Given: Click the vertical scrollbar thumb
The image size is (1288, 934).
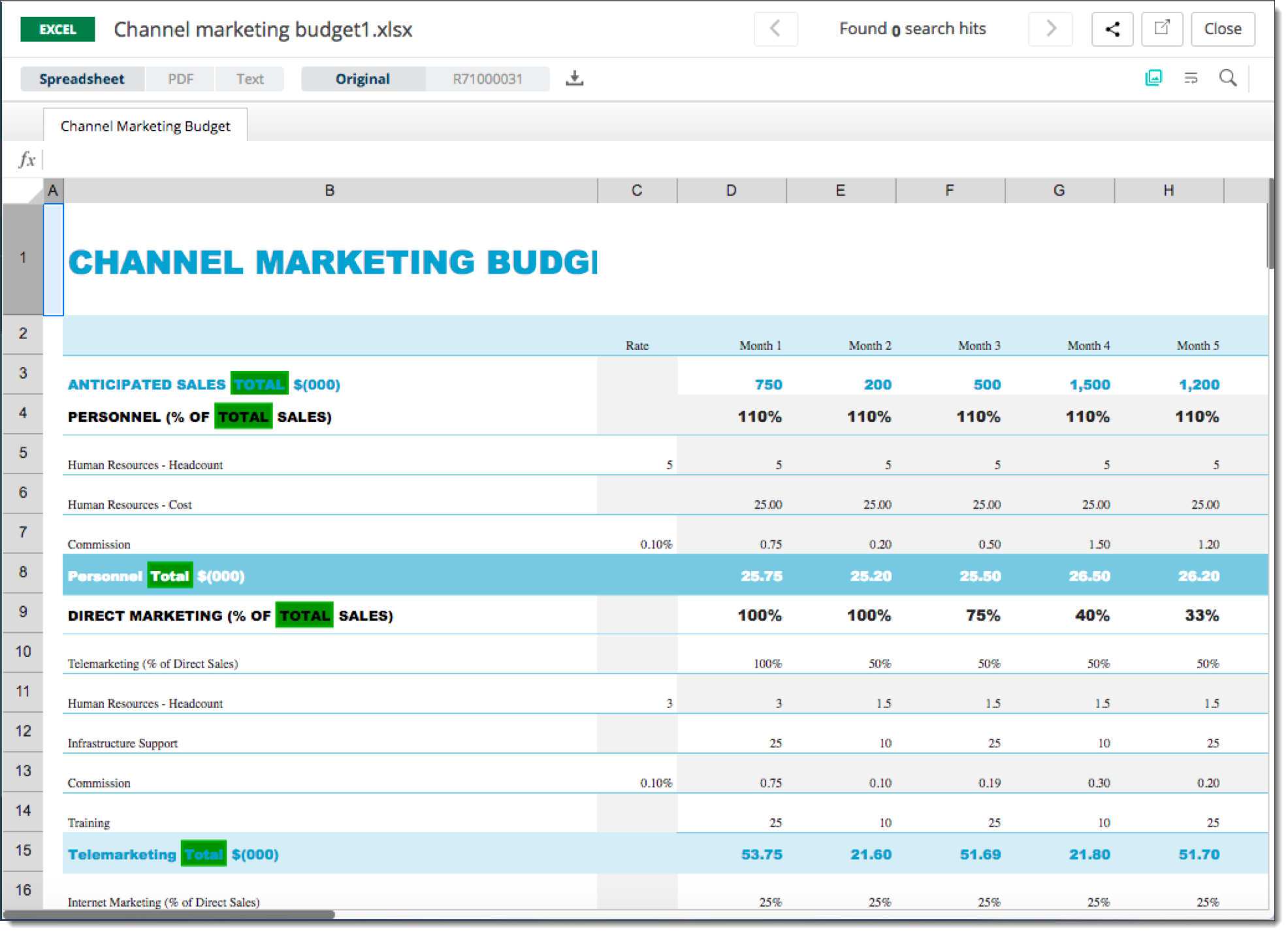Looking at the screenshot, I should click(1270, 223).
